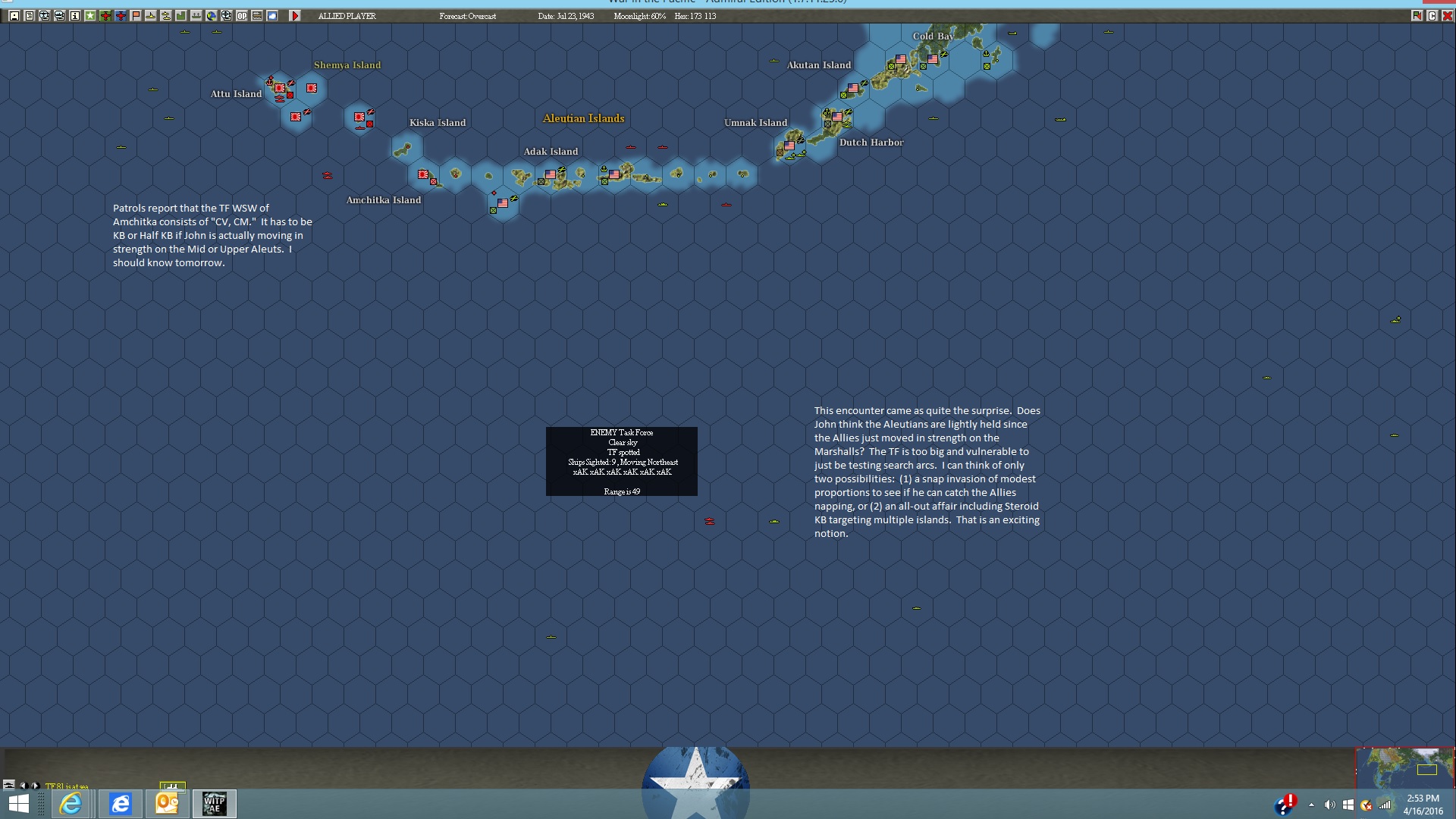
Task: Select the enemy ship marker below the tooltip
Action: 710,521
